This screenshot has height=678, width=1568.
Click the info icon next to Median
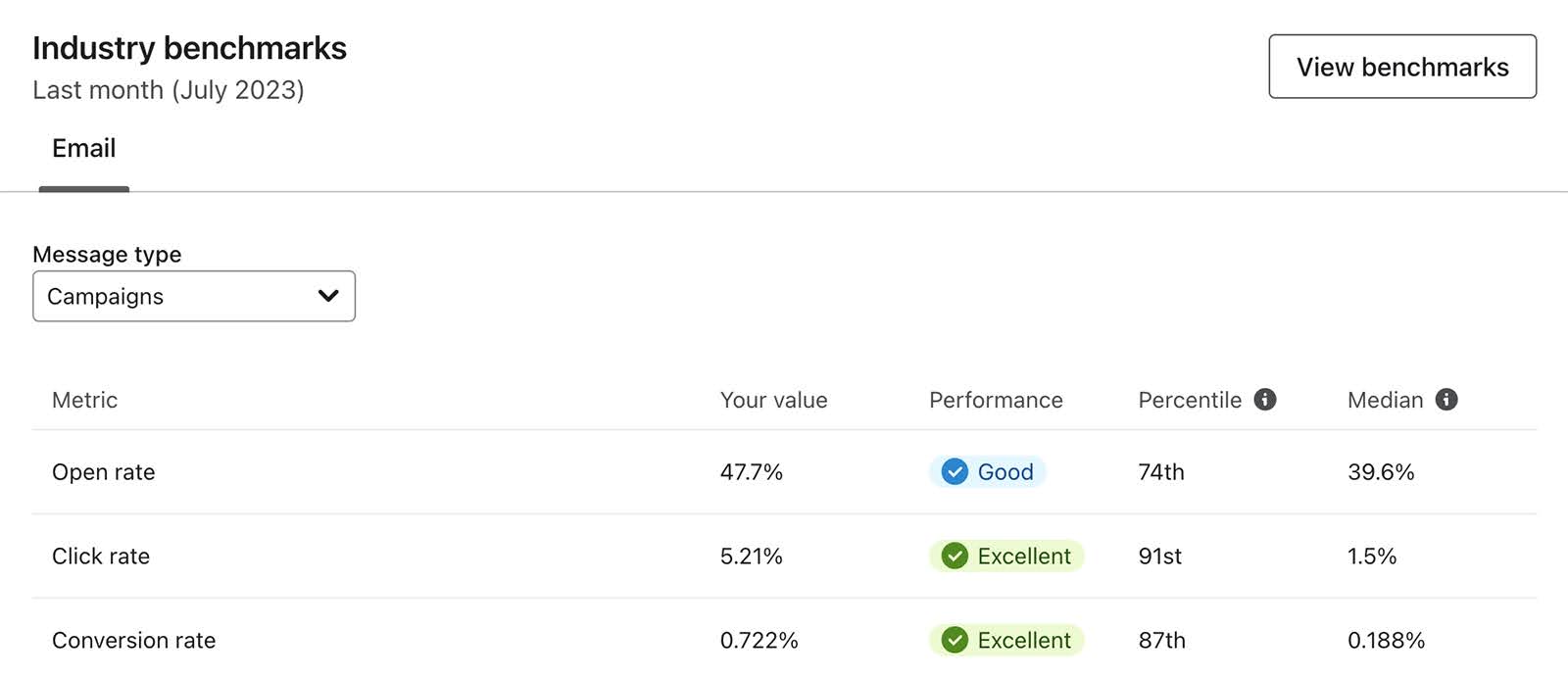pos(1446,400)
